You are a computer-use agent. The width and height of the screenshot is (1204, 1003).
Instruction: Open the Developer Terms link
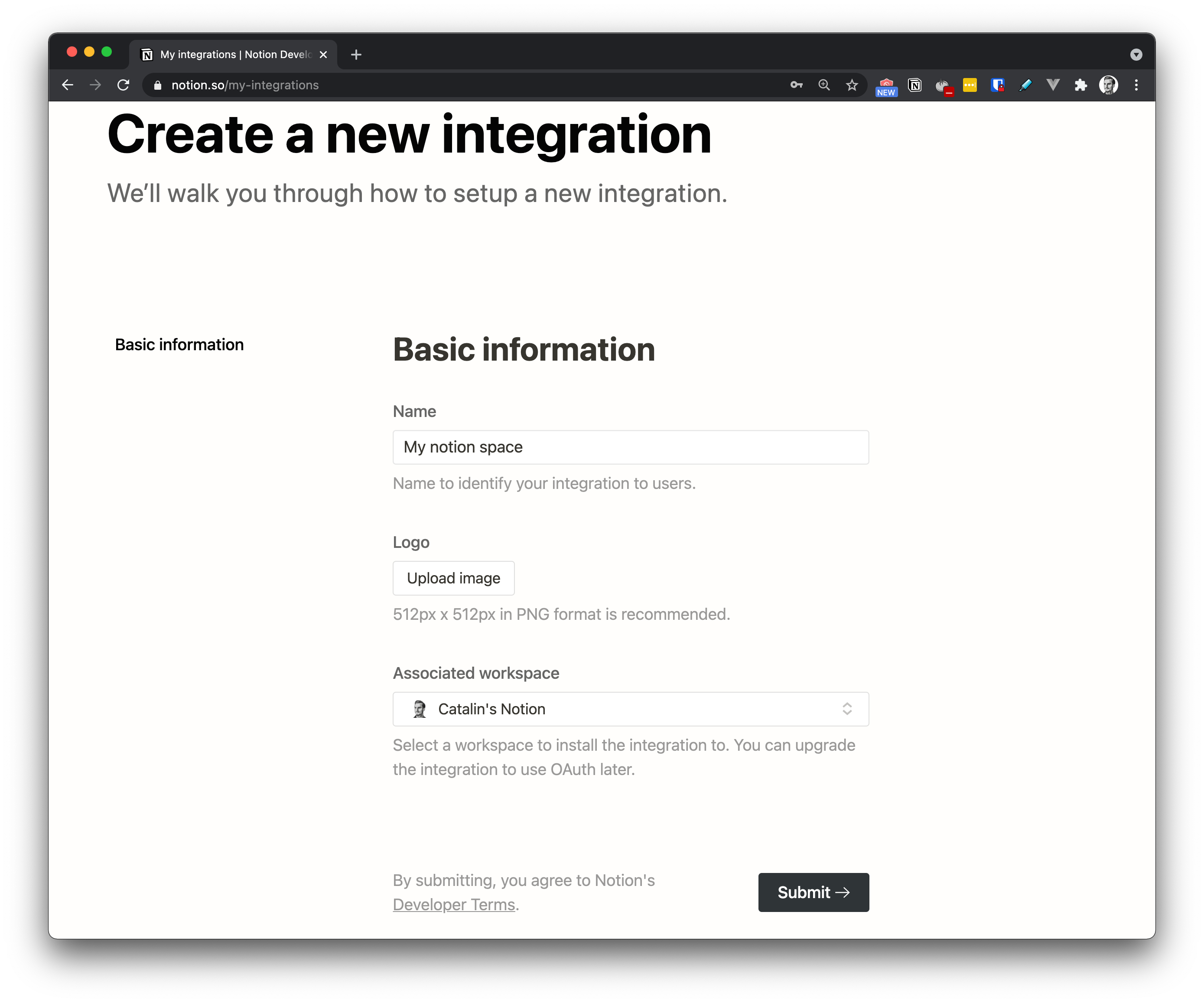click(x=454, y=904)
